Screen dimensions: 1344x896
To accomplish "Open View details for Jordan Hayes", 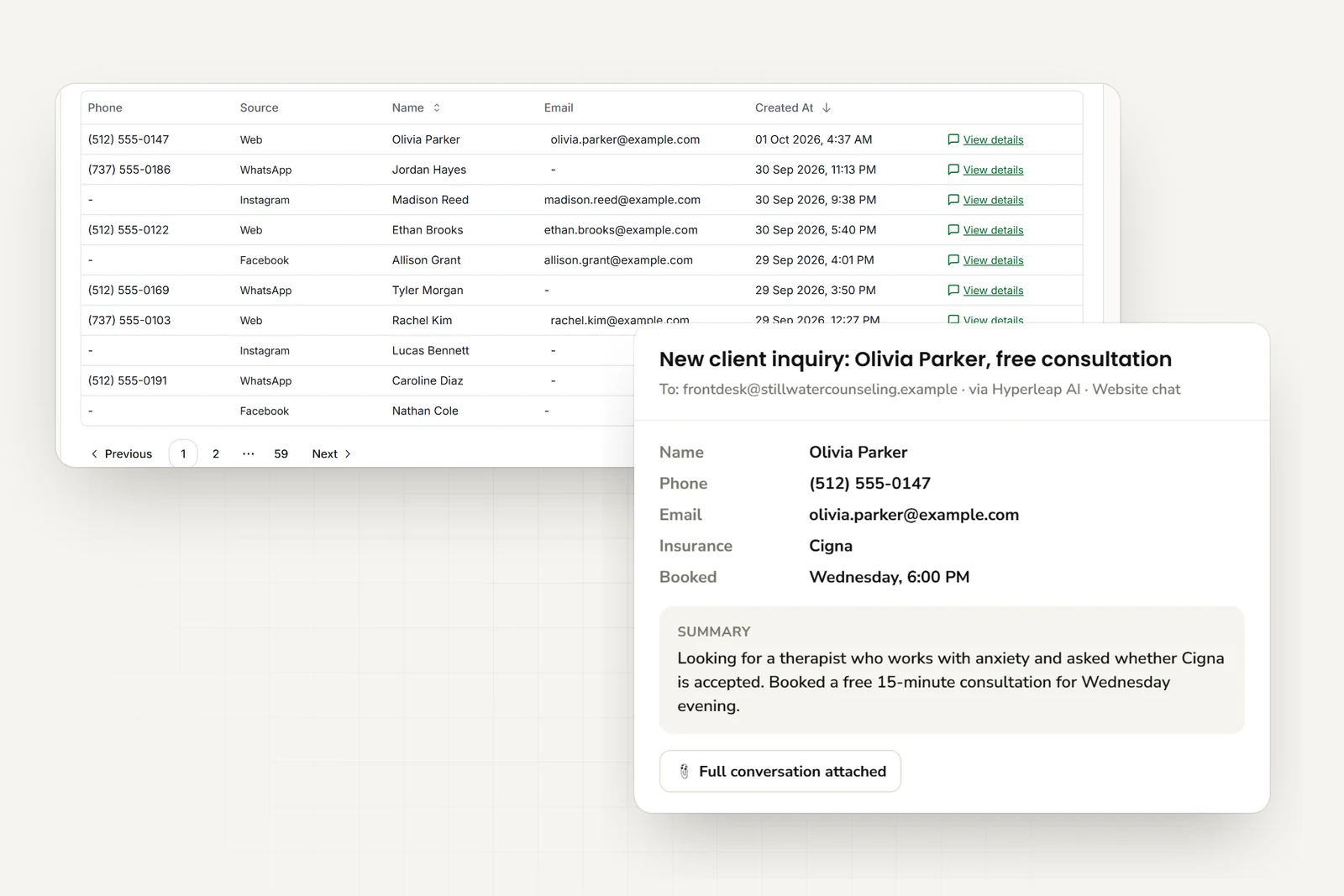I will [993, 170].
